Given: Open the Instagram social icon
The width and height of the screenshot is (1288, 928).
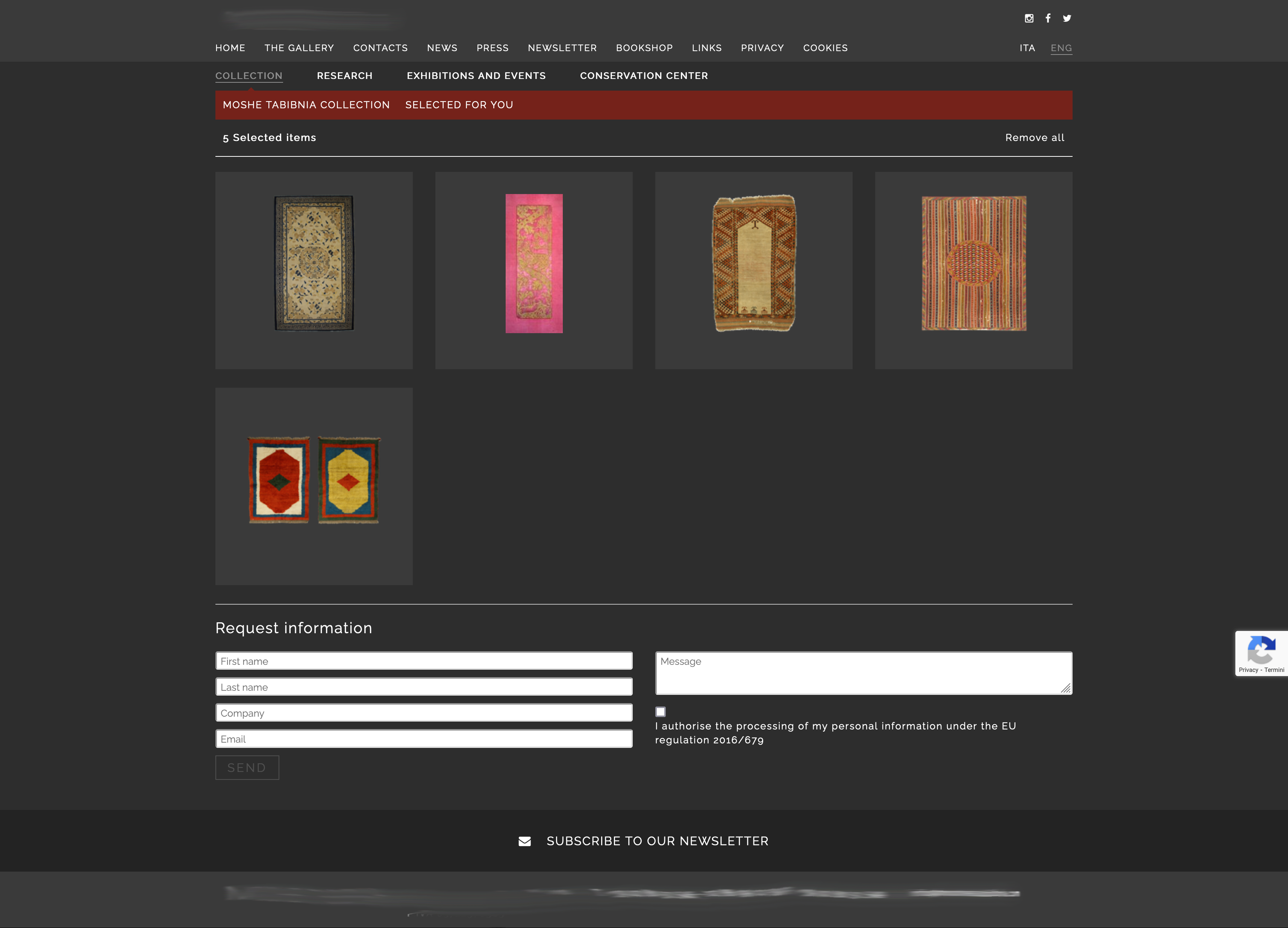Looking at the screenshot, I should [x=1029, y=18].
